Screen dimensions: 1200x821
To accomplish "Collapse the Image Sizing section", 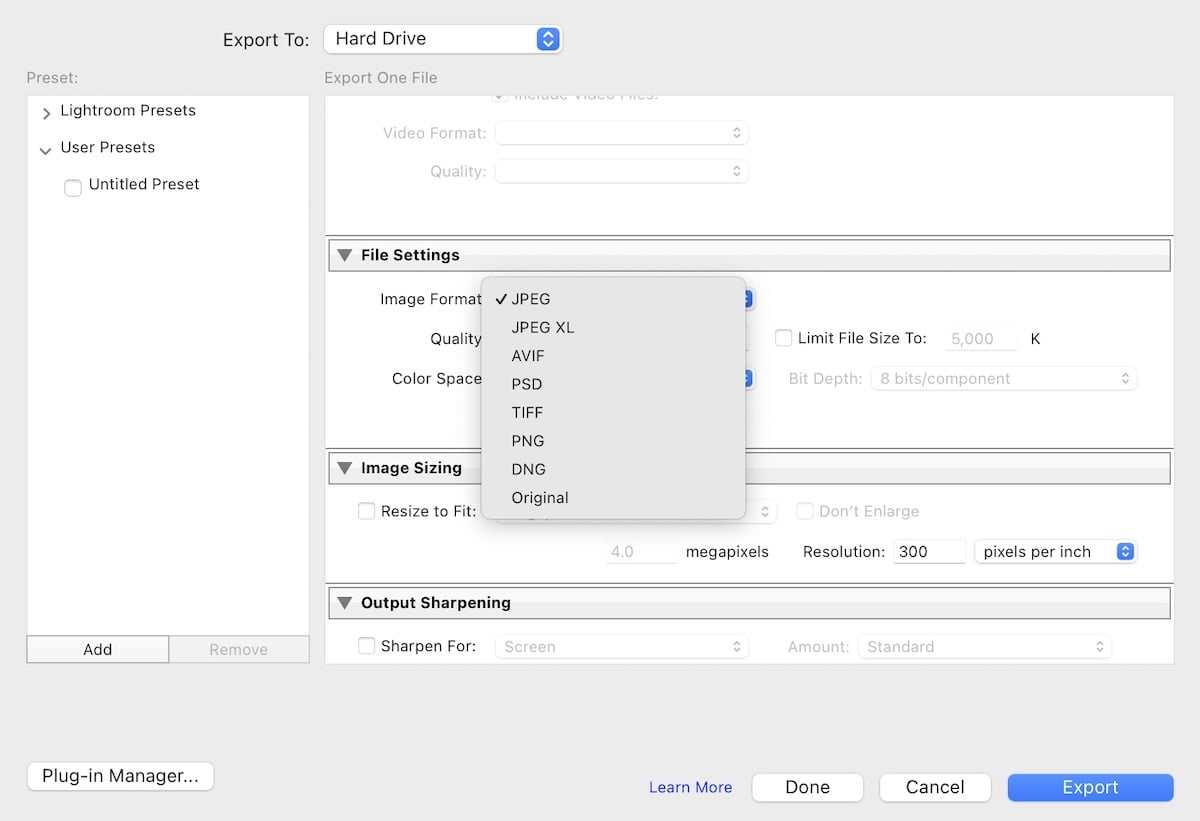I will point(345,467).
